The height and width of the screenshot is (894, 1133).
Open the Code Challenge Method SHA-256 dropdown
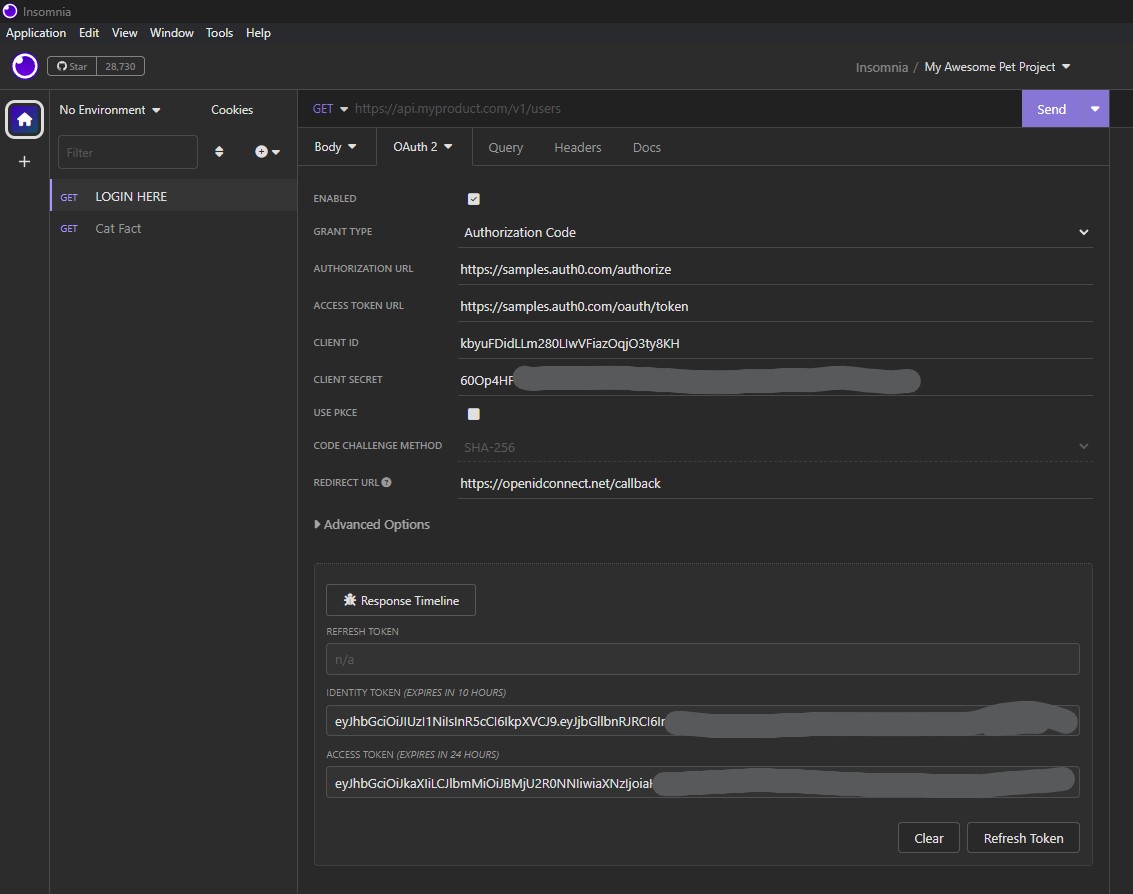[x=775, y=447]
